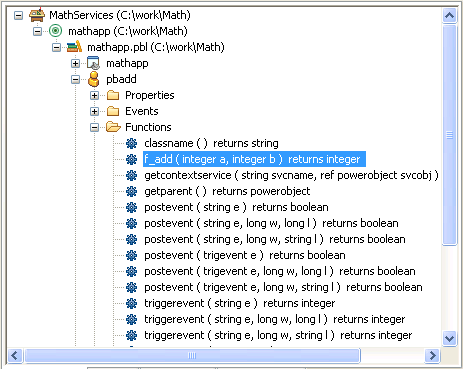Viewport: 463px width, 369px height.
Task: Expand the mathapp application object node
Action: [x=76, y=63]
